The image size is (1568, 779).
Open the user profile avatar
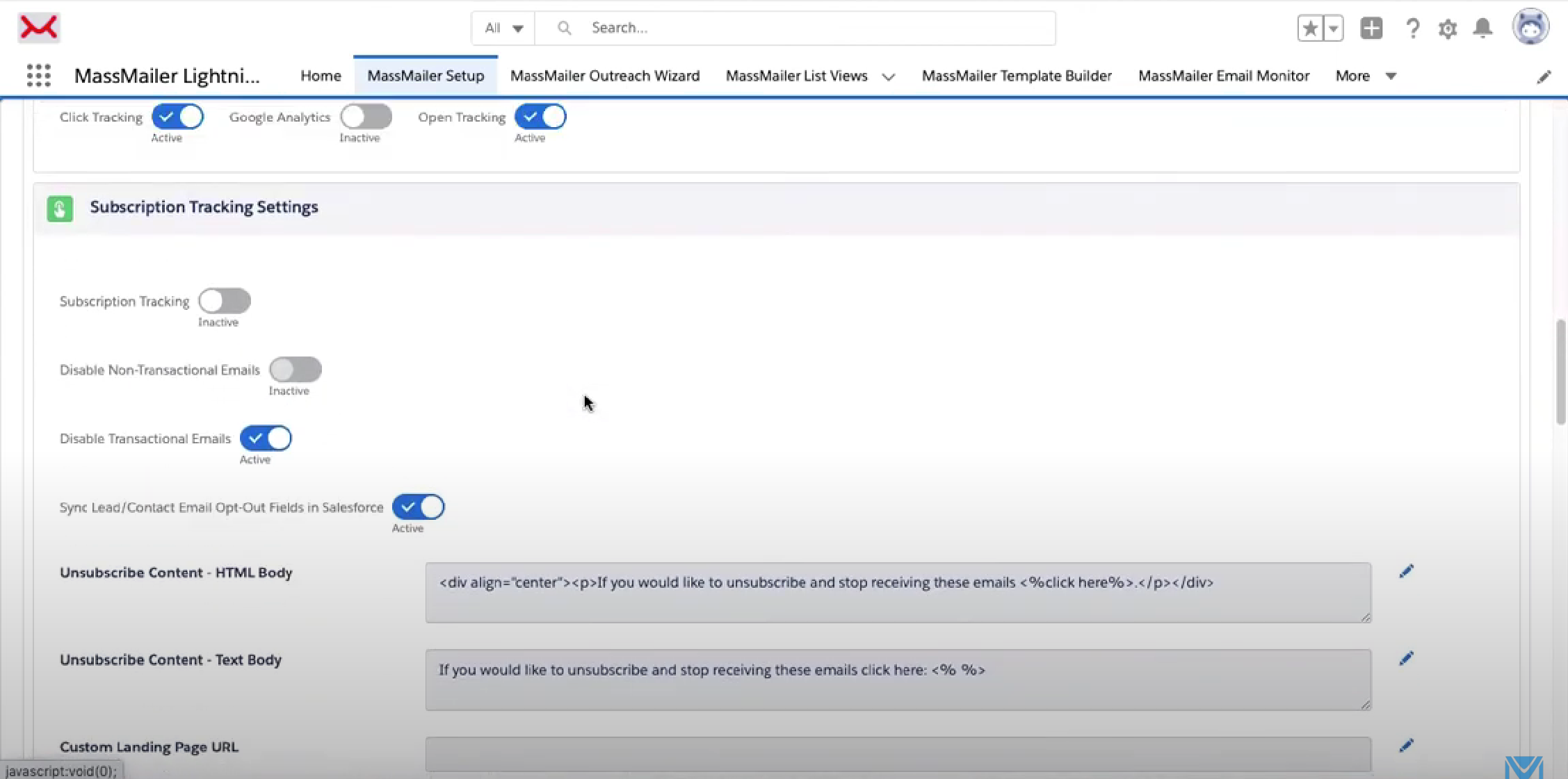1530,28
